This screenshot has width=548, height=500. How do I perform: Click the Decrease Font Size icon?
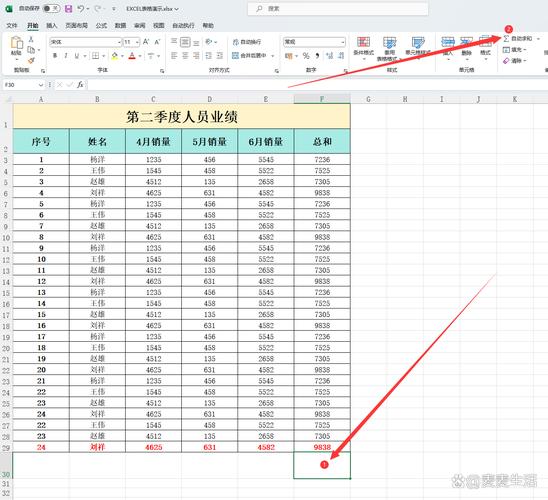157,42
